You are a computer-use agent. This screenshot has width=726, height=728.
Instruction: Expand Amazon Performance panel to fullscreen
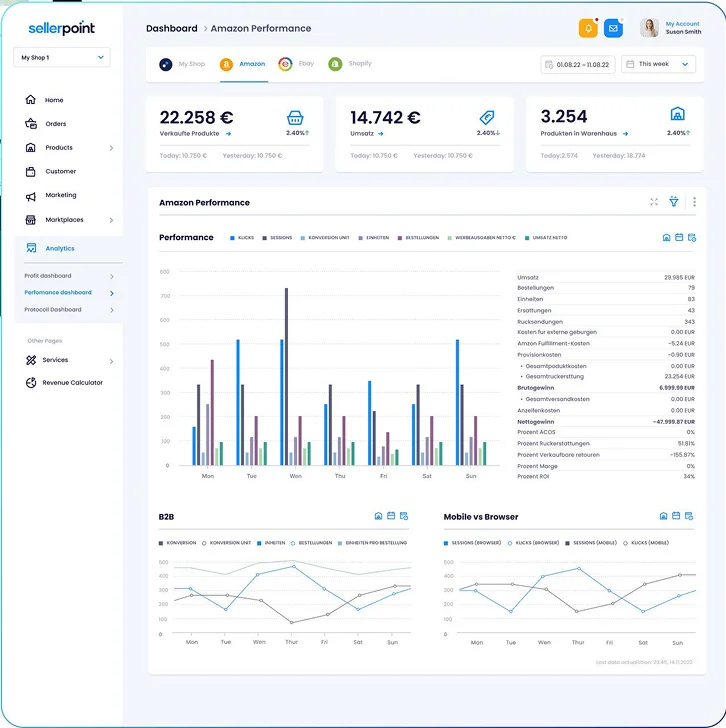point(654,202)
